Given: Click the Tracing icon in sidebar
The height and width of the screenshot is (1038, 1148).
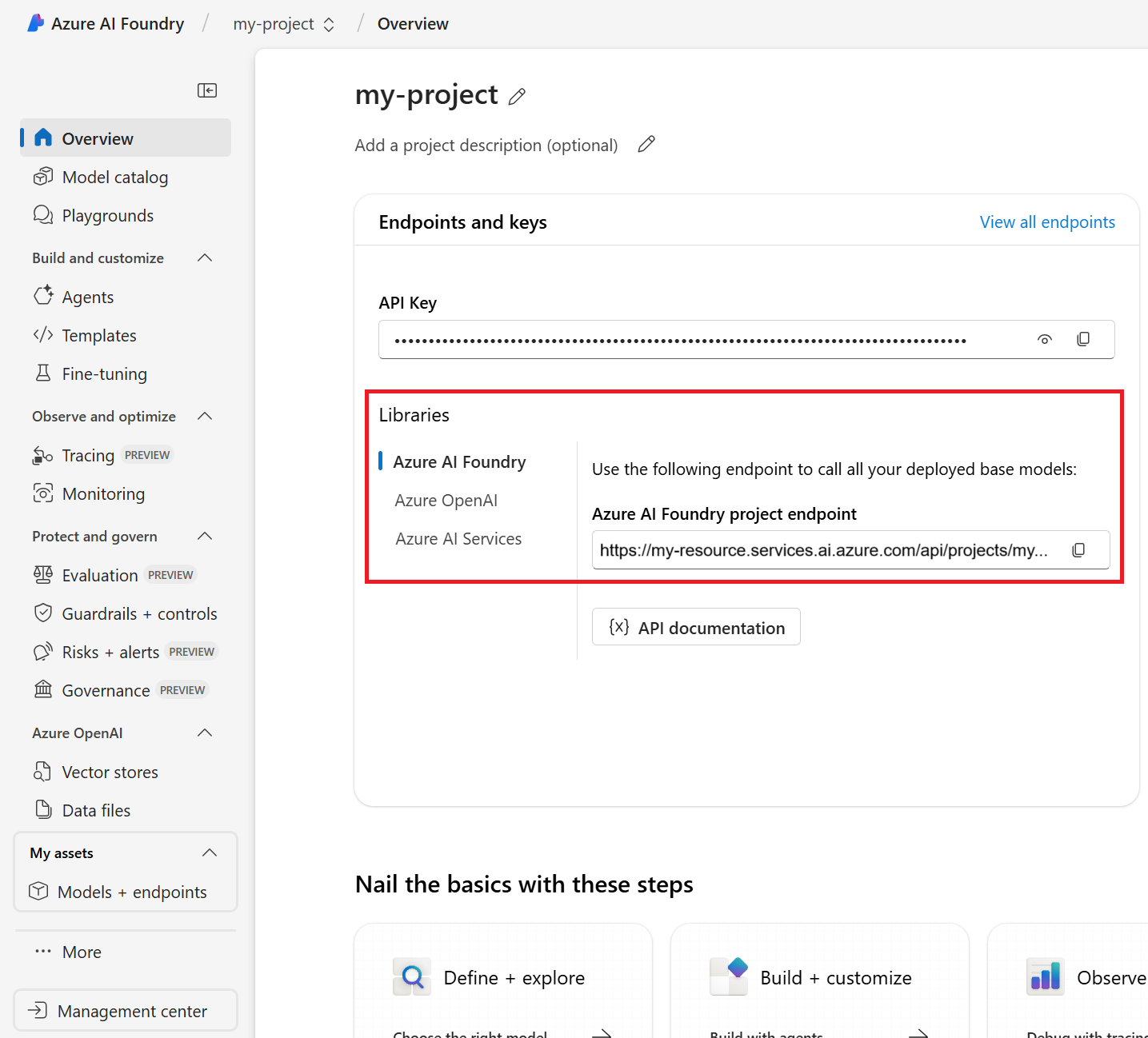Looking at the screenshot, I should pos(43,455).
